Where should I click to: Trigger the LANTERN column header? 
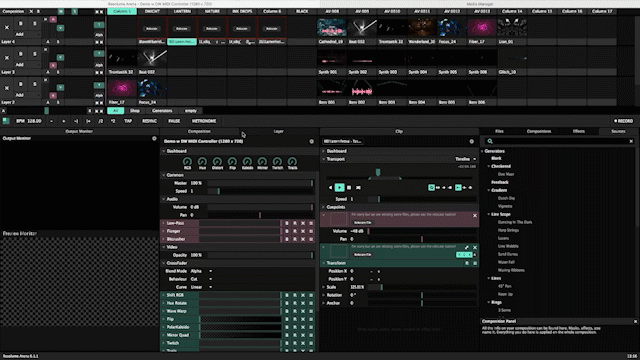182,11
